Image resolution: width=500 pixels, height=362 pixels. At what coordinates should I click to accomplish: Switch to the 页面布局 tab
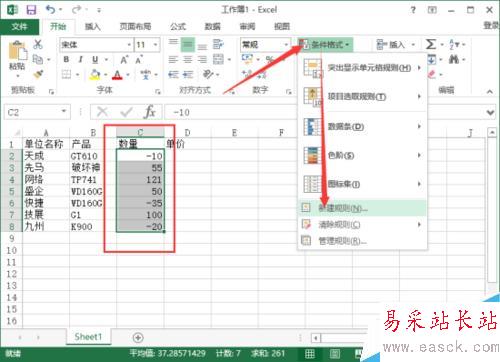(135, 27)
